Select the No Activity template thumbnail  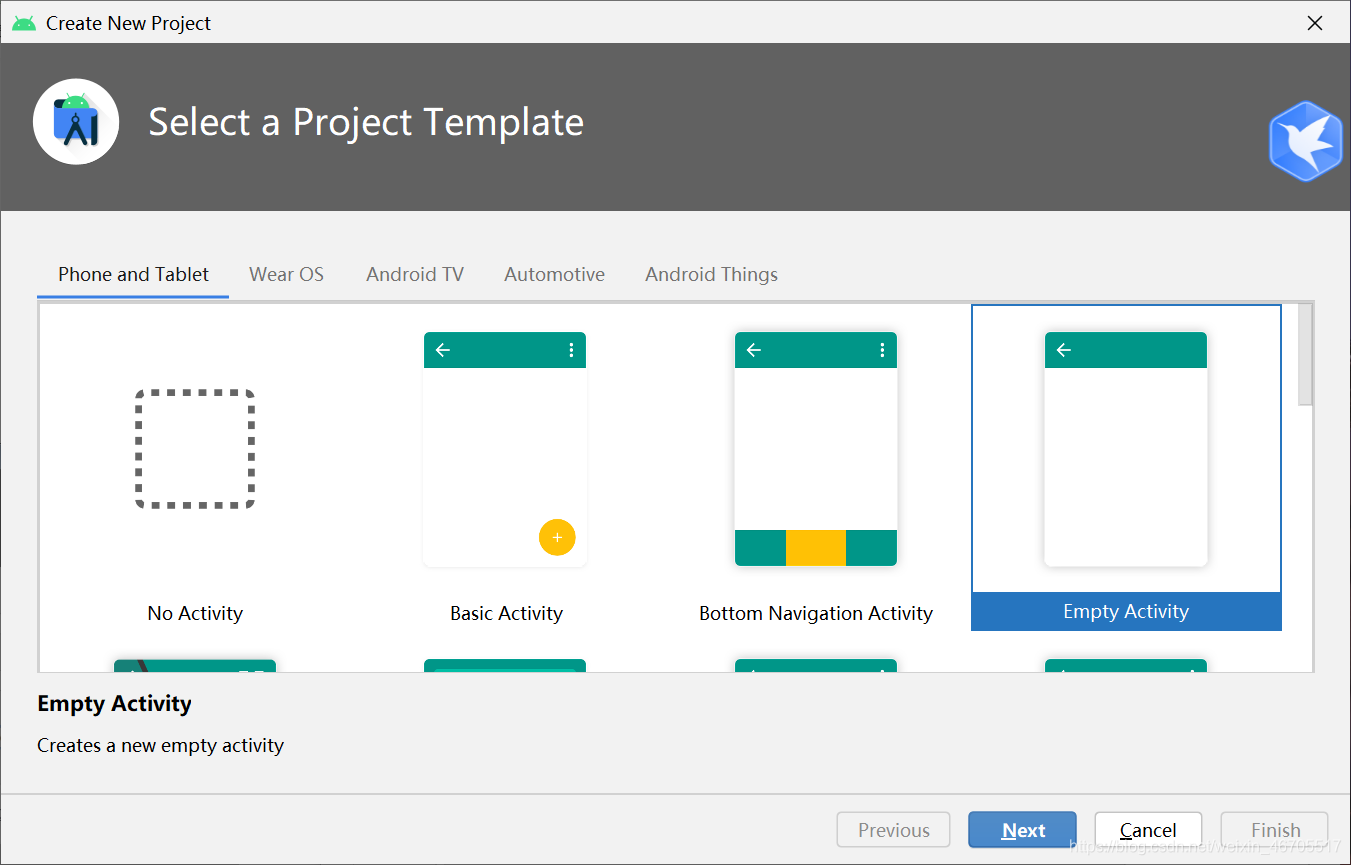195,449
